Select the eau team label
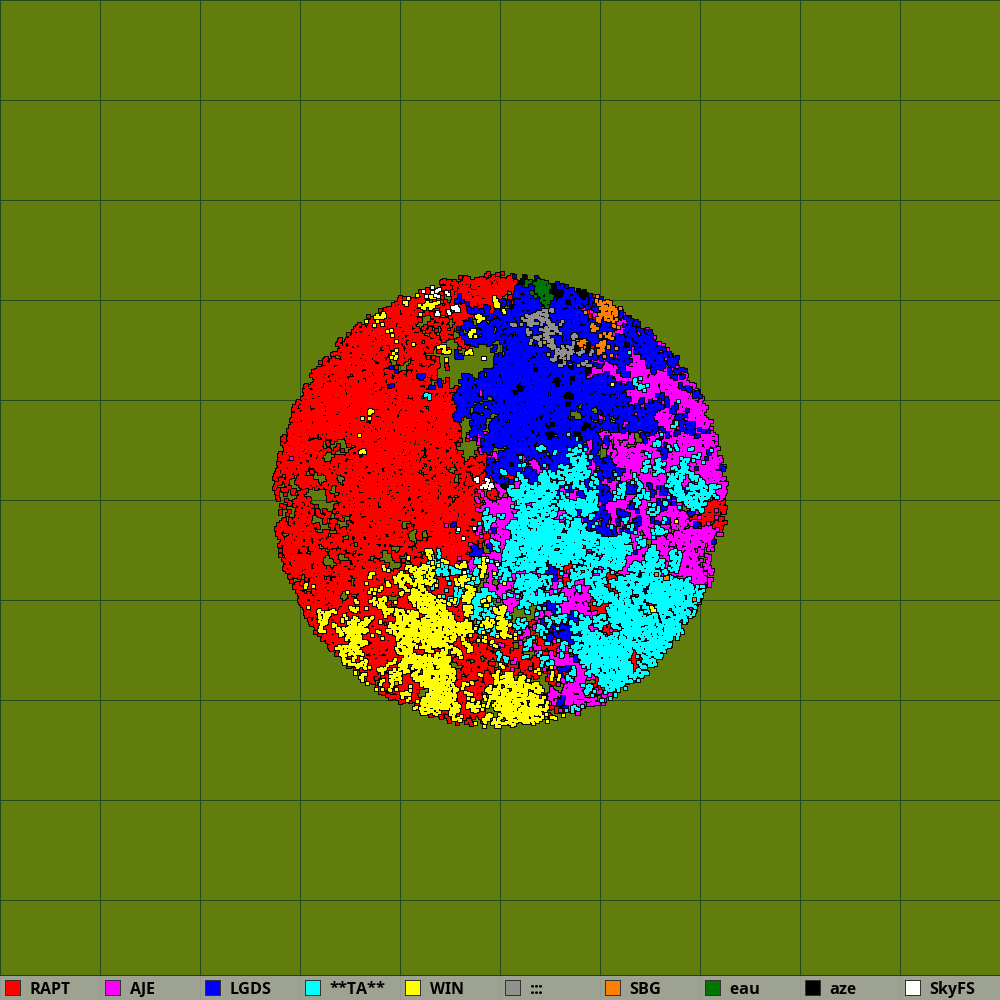Viewport: 1000px width, 1000px height. click(x=744, y=988)
